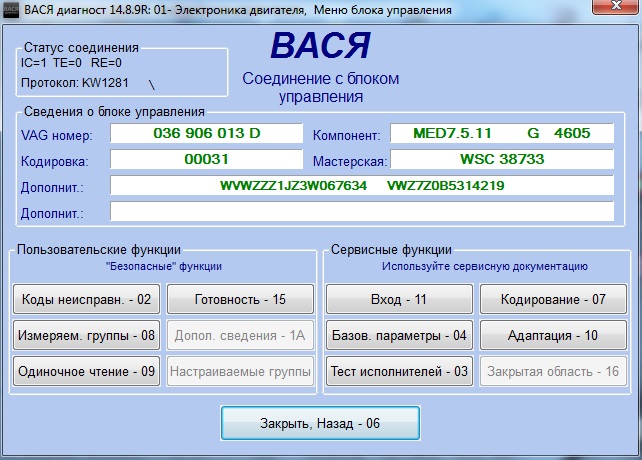The width and height of the screenshot is (642, 460).
Task: Open 'Измеряем. группы - 08' measuring blocks
Action: (86, 335)
